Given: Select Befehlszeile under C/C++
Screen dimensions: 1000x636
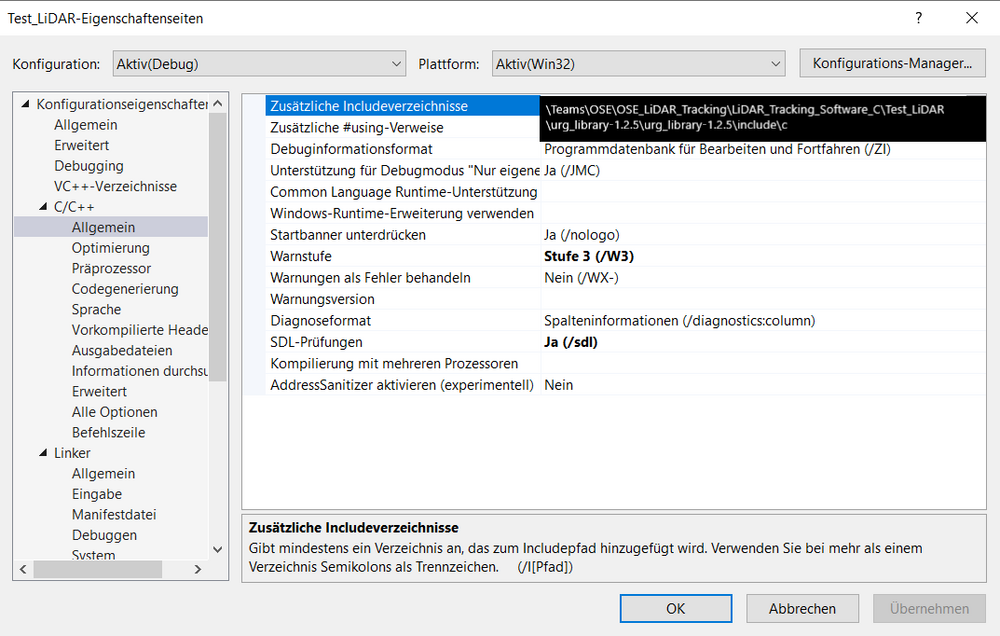Looking at the screenshot, I should tap(108, 433).
